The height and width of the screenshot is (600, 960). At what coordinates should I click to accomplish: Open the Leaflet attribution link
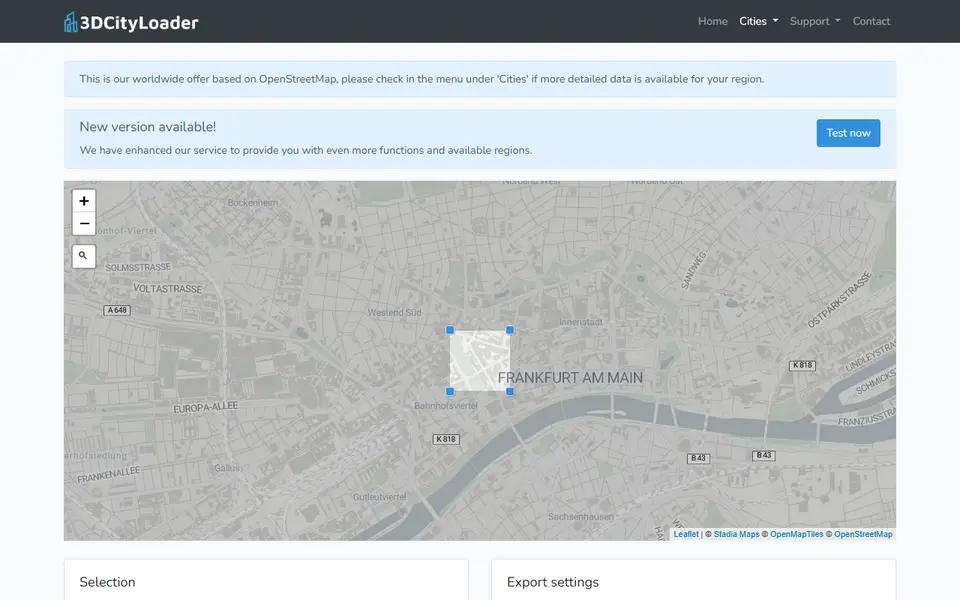click(686, 534)
